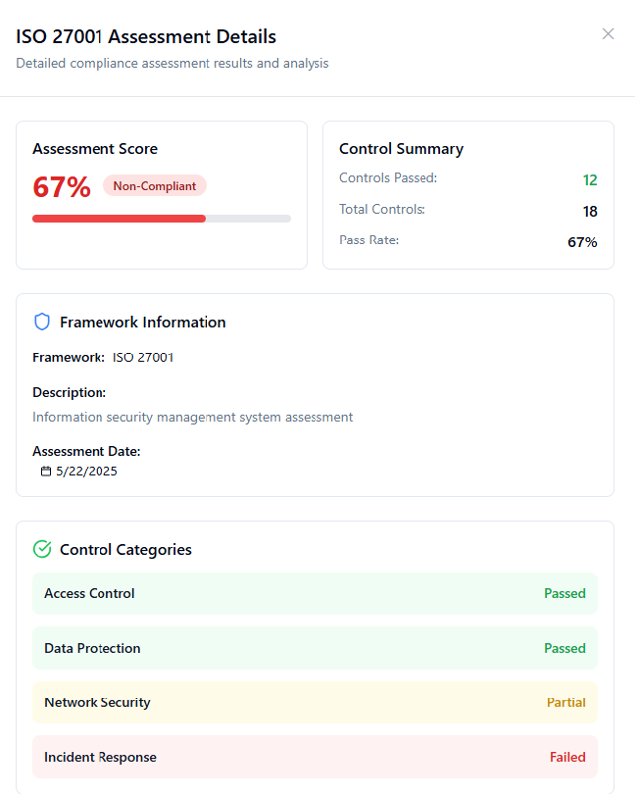Click the Pass Rate value 67%
Screen dimensions: 635x794
[582, 242]
